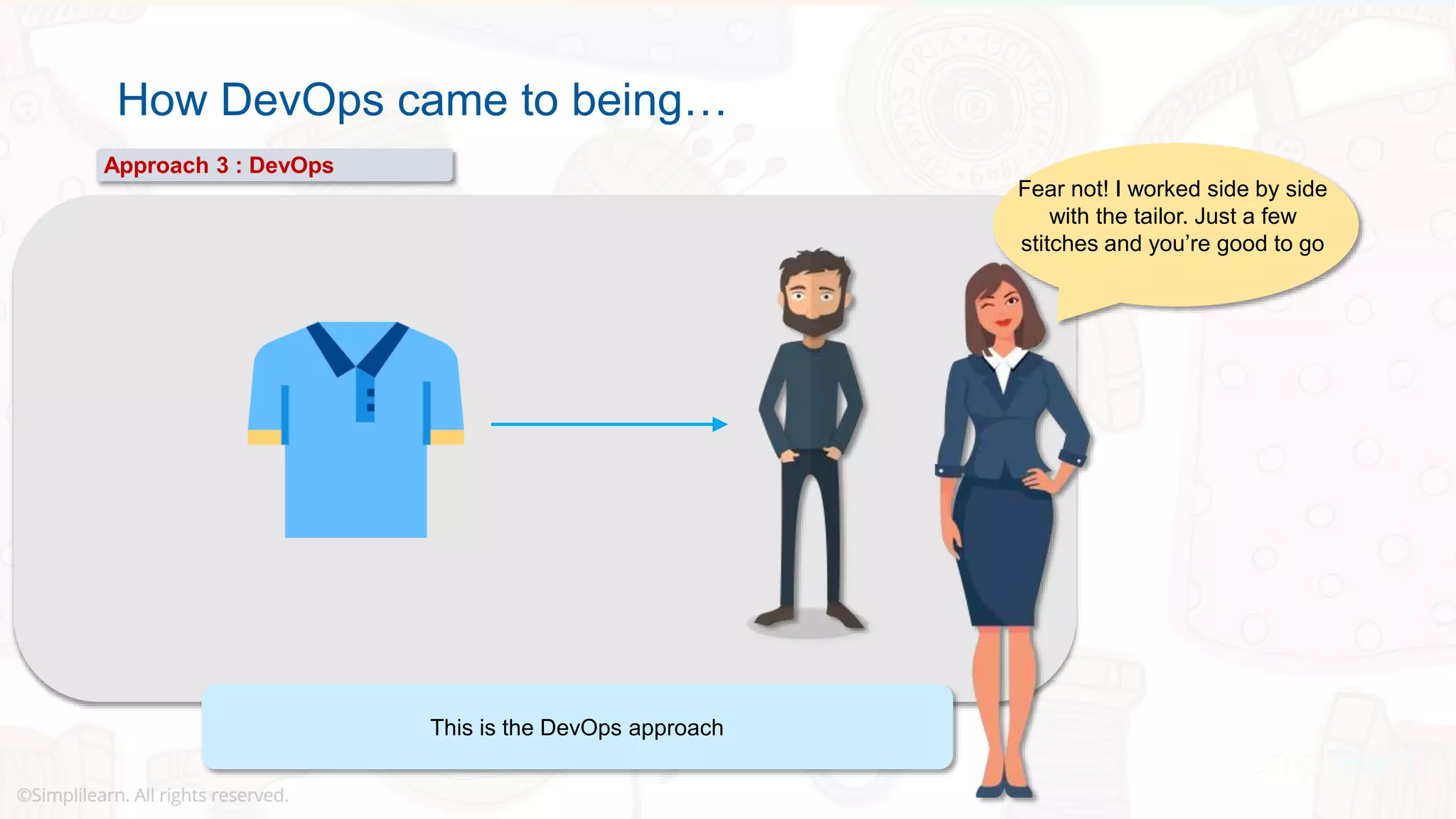The height and width of the screenshot is (819, 1456).
Task: Click 'This is the DevOps approach' caption box
Action: click(x=577, y=727)
